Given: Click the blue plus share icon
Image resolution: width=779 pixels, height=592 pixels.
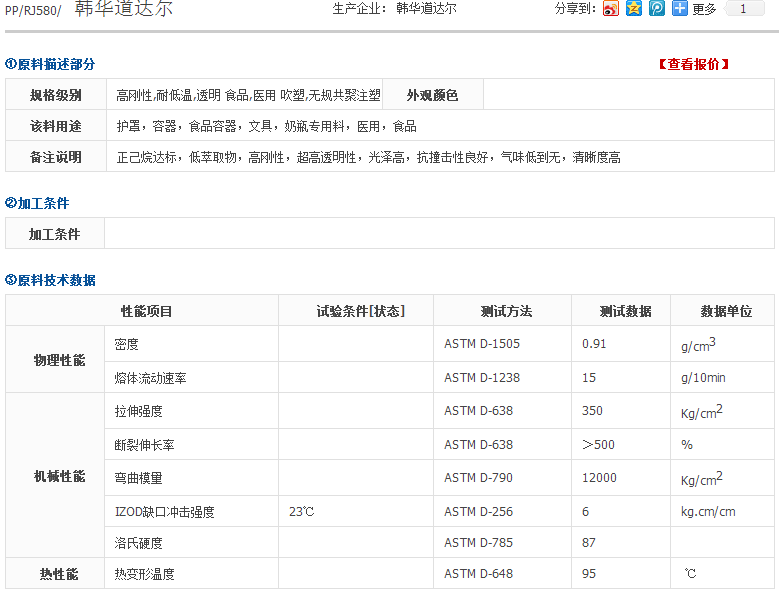Looking at the screenshot, I should [680, 9].
